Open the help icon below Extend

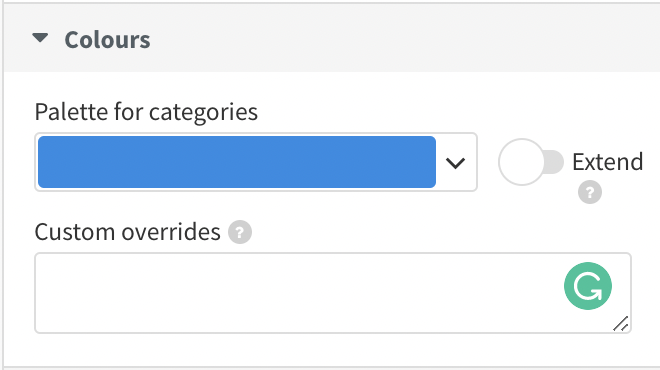(590, 192)
